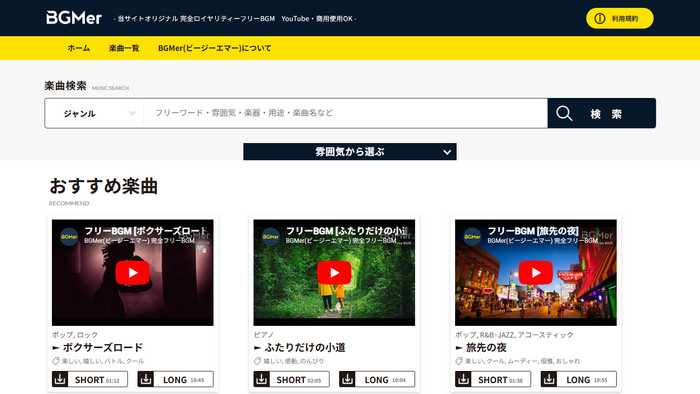Image resolution: width=700 pixels, height=394 pixels.
Task: Open the ふたりだけの小道 track title link
Action: tap(305, 347)
